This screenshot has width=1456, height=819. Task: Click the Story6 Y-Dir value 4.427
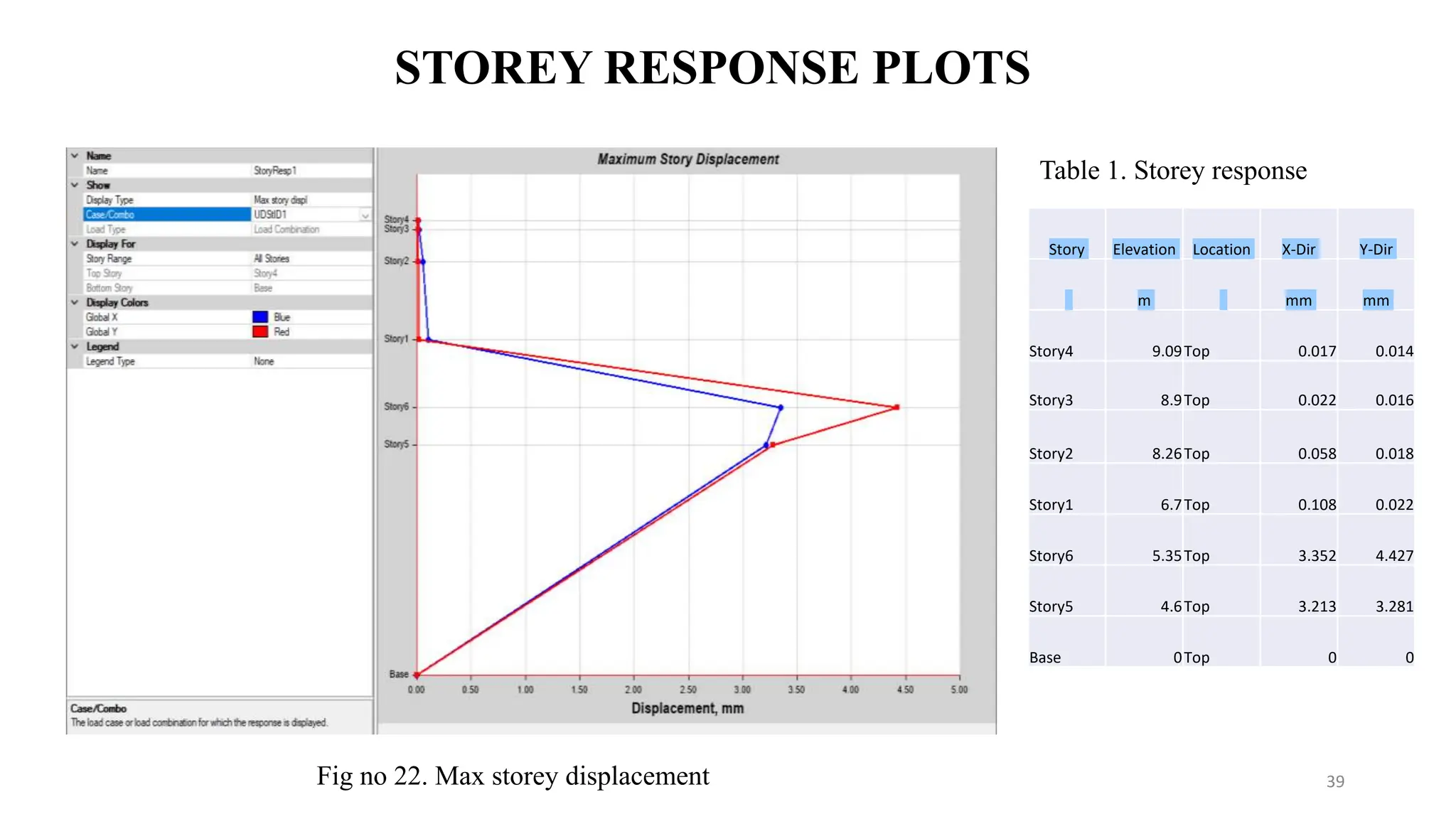click(1393, 556)
